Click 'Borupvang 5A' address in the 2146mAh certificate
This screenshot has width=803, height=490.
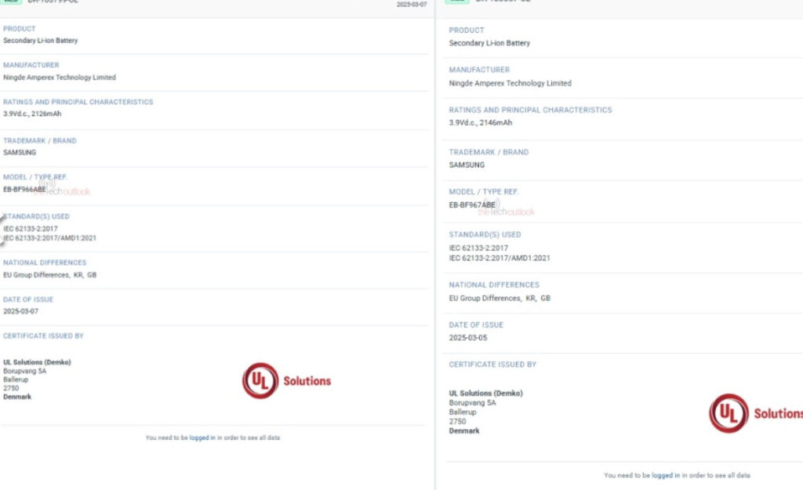coord(473,403)
